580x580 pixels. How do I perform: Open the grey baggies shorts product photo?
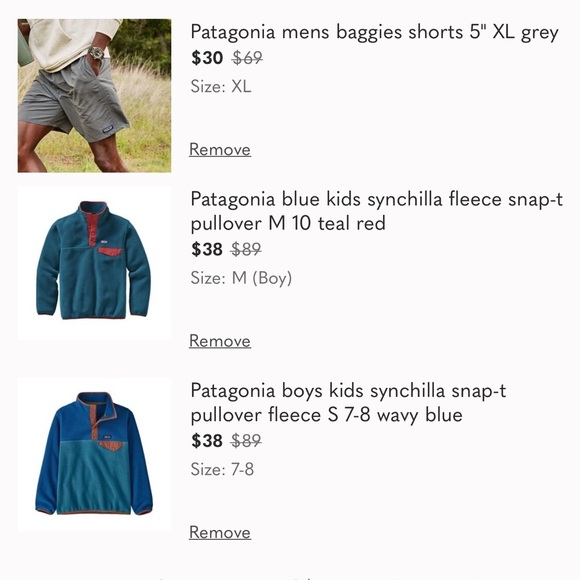point(94,95)
